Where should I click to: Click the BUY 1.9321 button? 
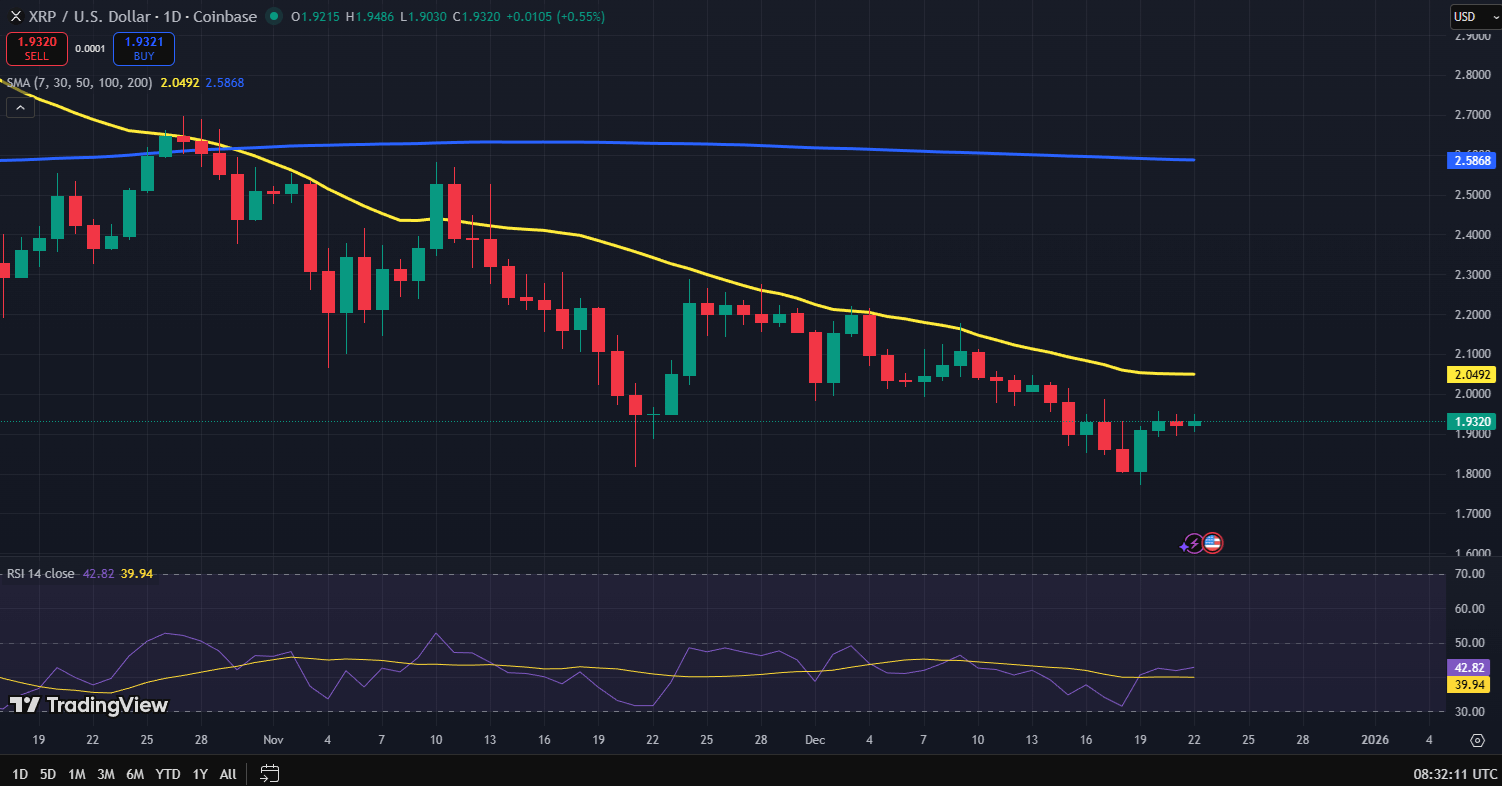coord(144,48)
